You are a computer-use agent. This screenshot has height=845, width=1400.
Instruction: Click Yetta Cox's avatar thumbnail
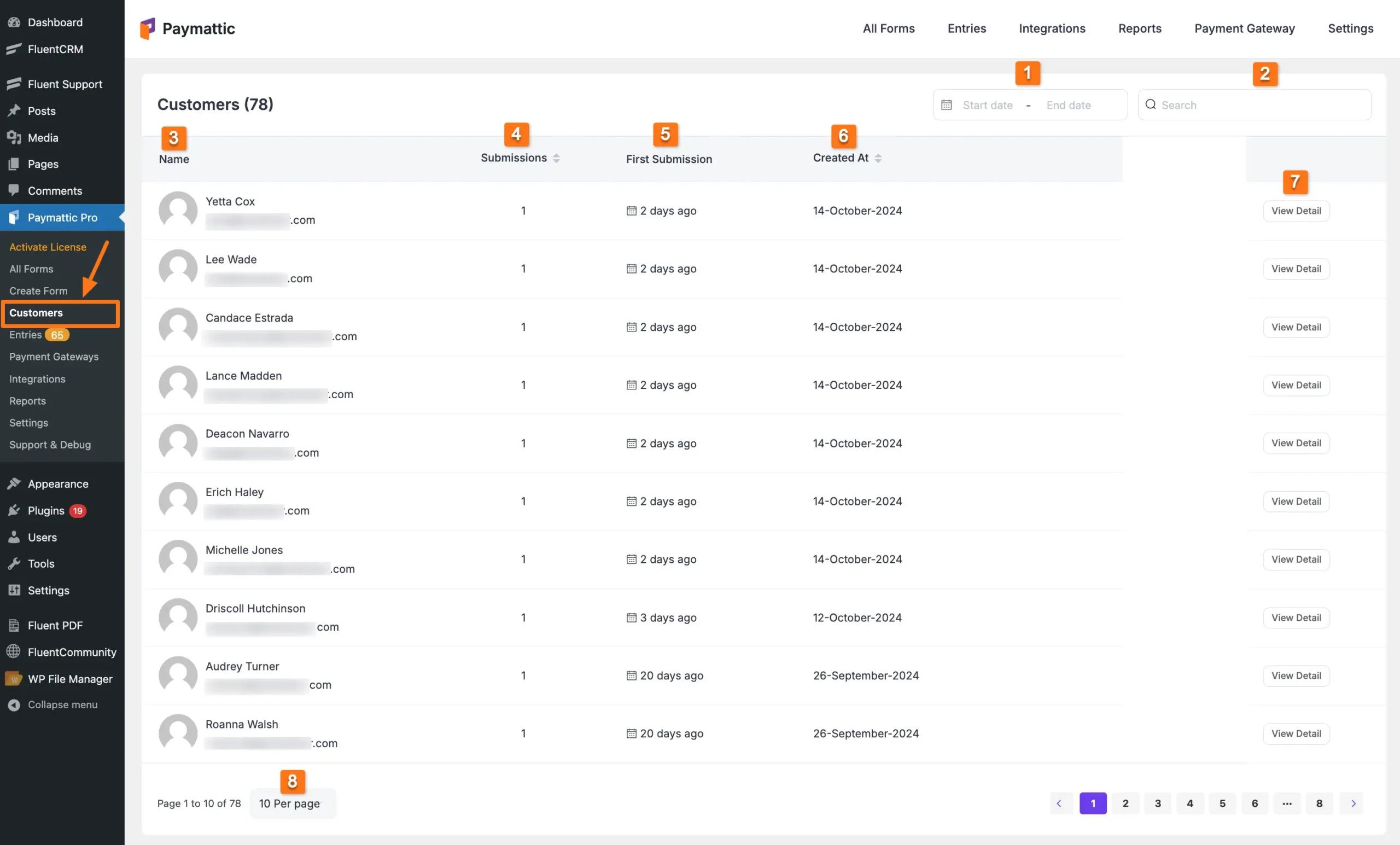coord(178,210)
